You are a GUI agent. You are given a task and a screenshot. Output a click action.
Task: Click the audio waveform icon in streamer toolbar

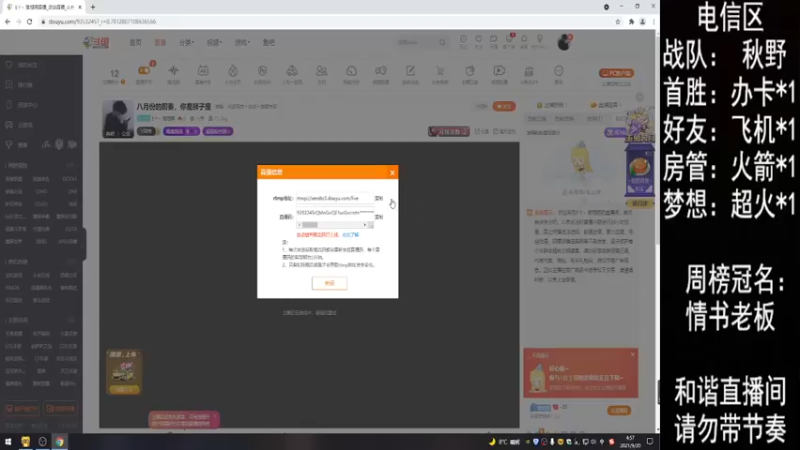(x=173, y=71)
